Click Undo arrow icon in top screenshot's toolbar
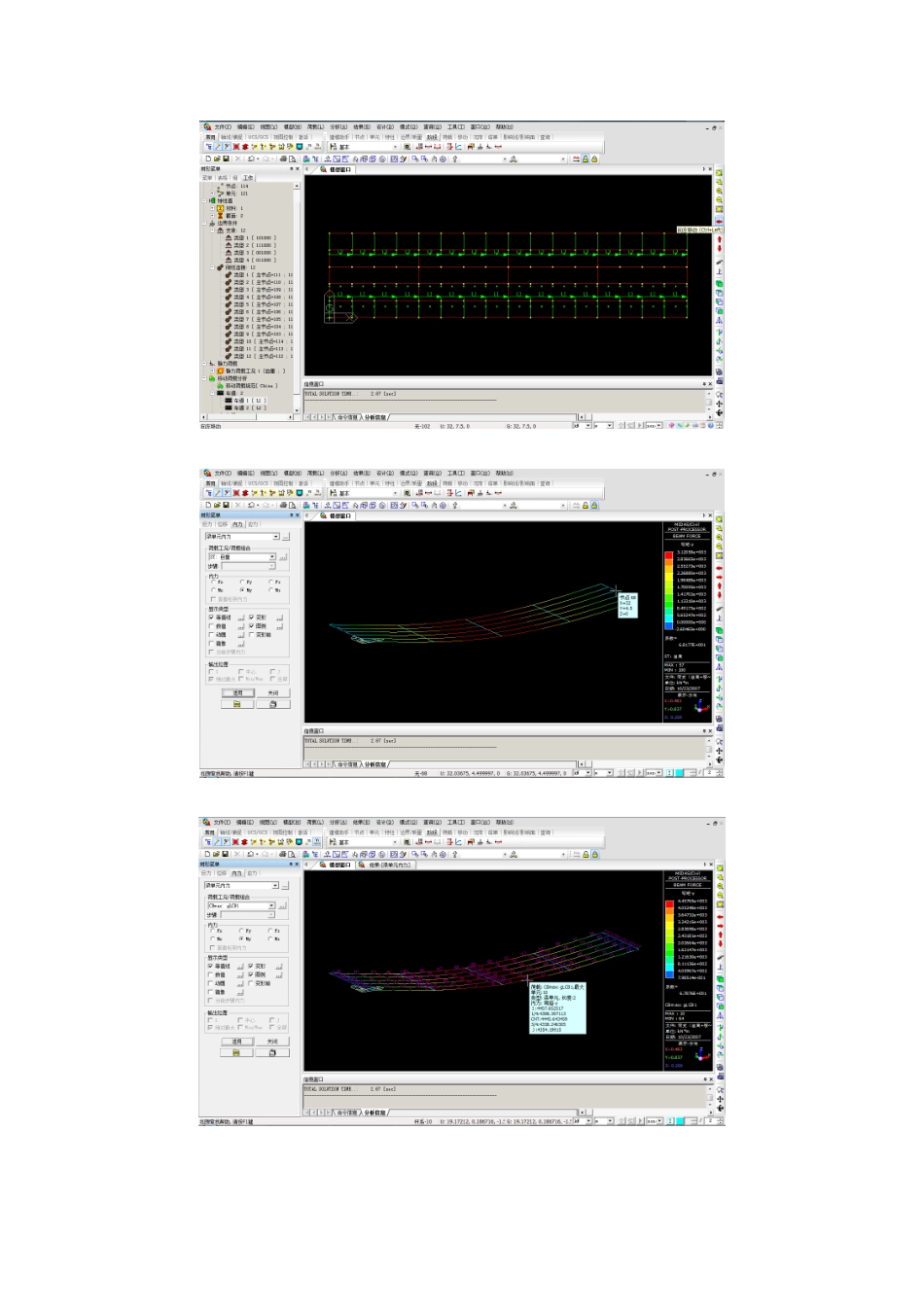Screen dimensions: 924x1307 pyautogui.click(x=252, y=159)
